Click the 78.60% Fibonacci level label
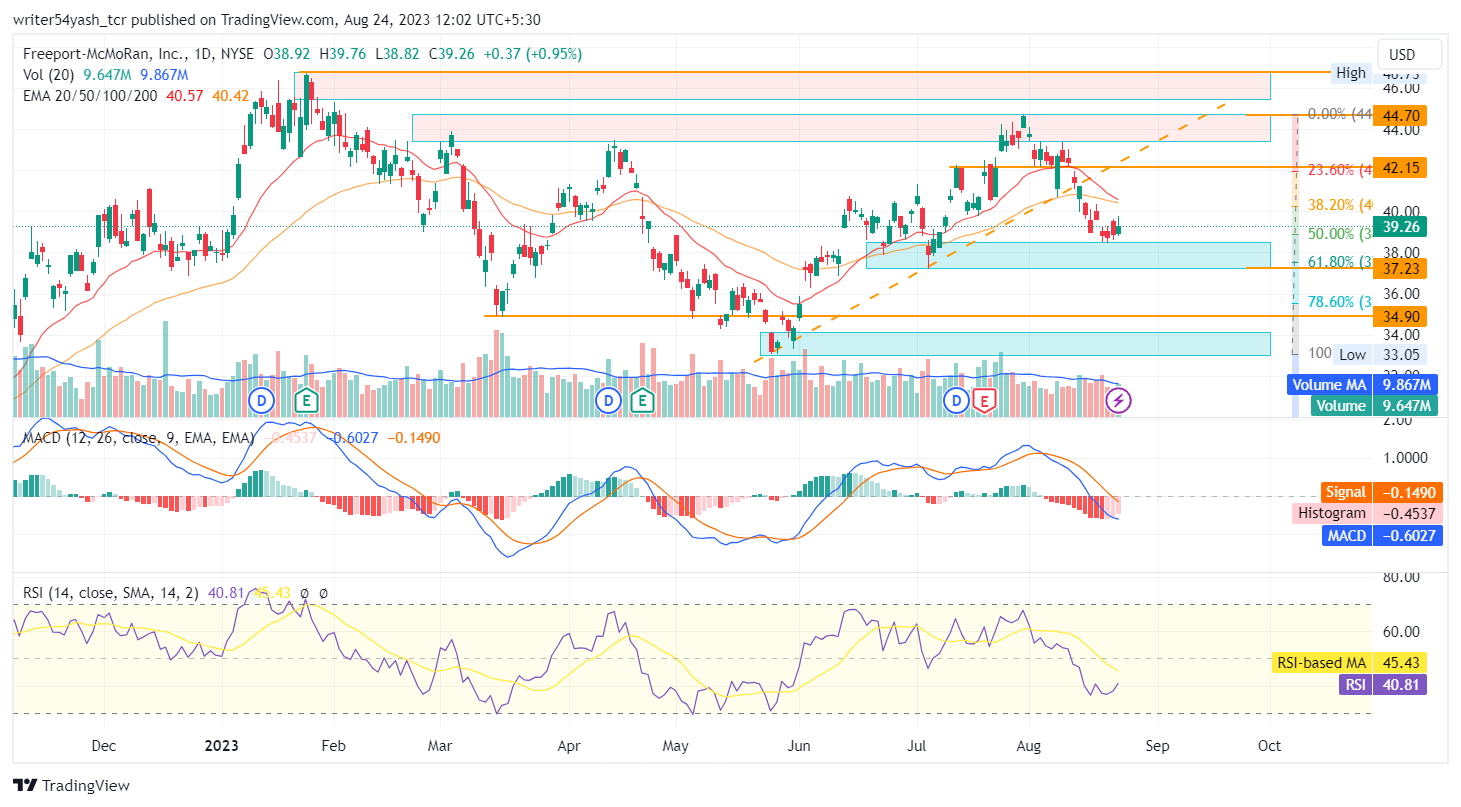 [1340, 301]
